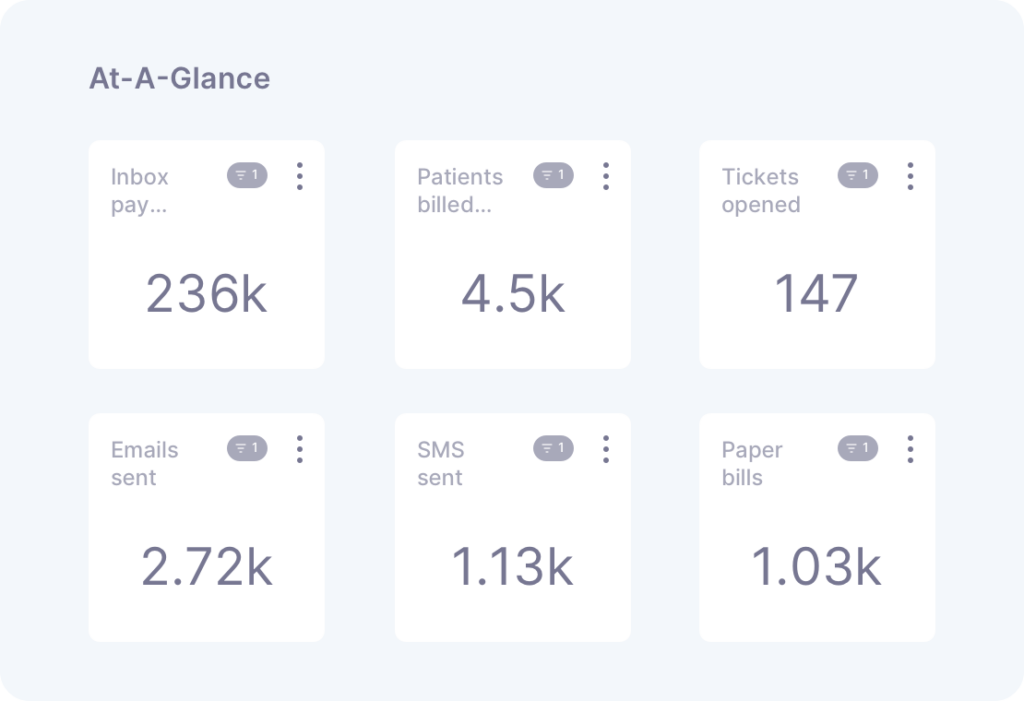Image resolution: width=1024 pixels, height=701 pixels.
Task: Select the 4.5k patients billed value
Action: coord(513,294)
